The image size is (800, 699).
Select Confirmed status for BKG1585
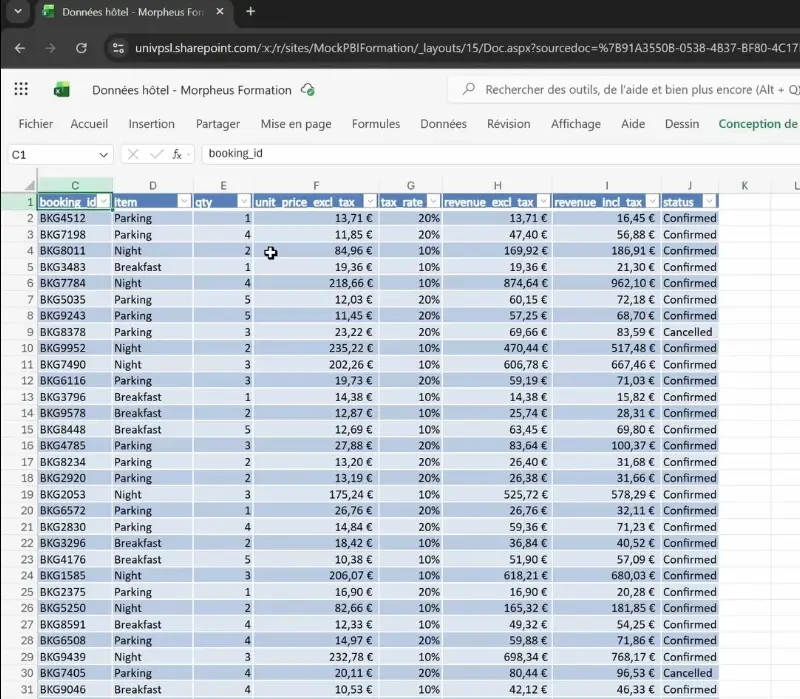(x=690, y=576)
